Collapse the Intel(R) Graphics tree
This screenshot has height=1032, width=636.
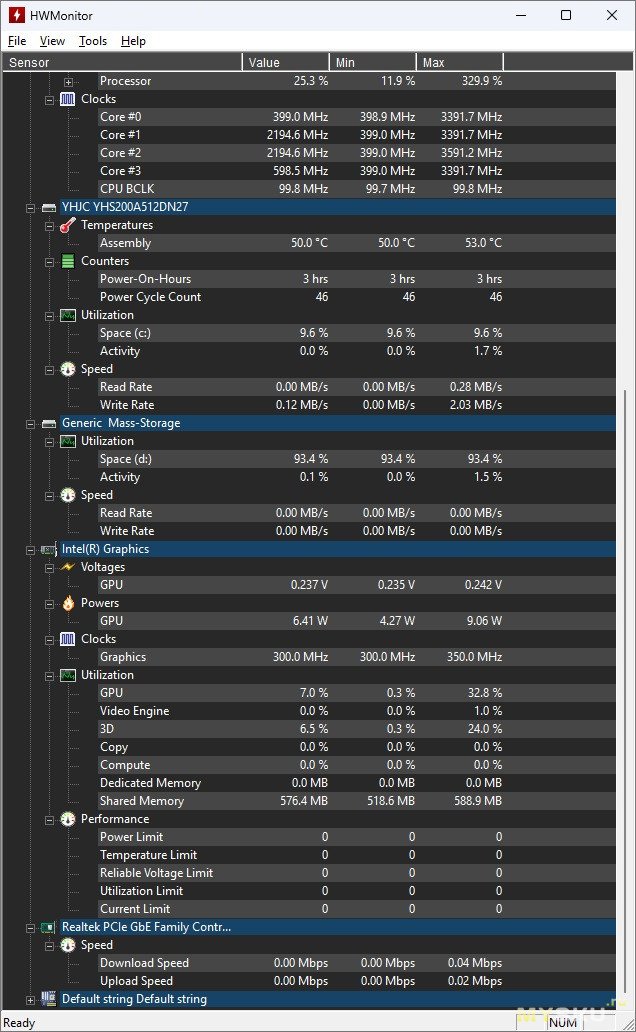(30, 550)
